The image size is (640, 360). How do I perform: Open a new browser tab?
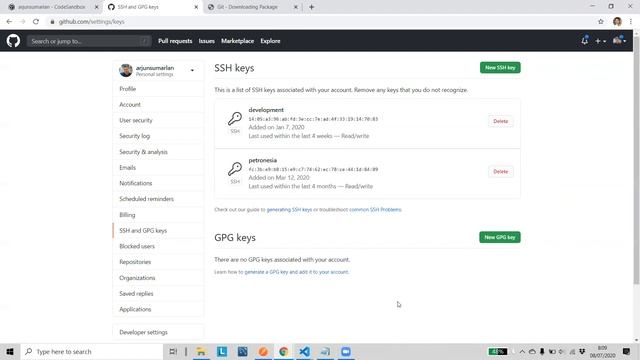[x=311, y=7]
